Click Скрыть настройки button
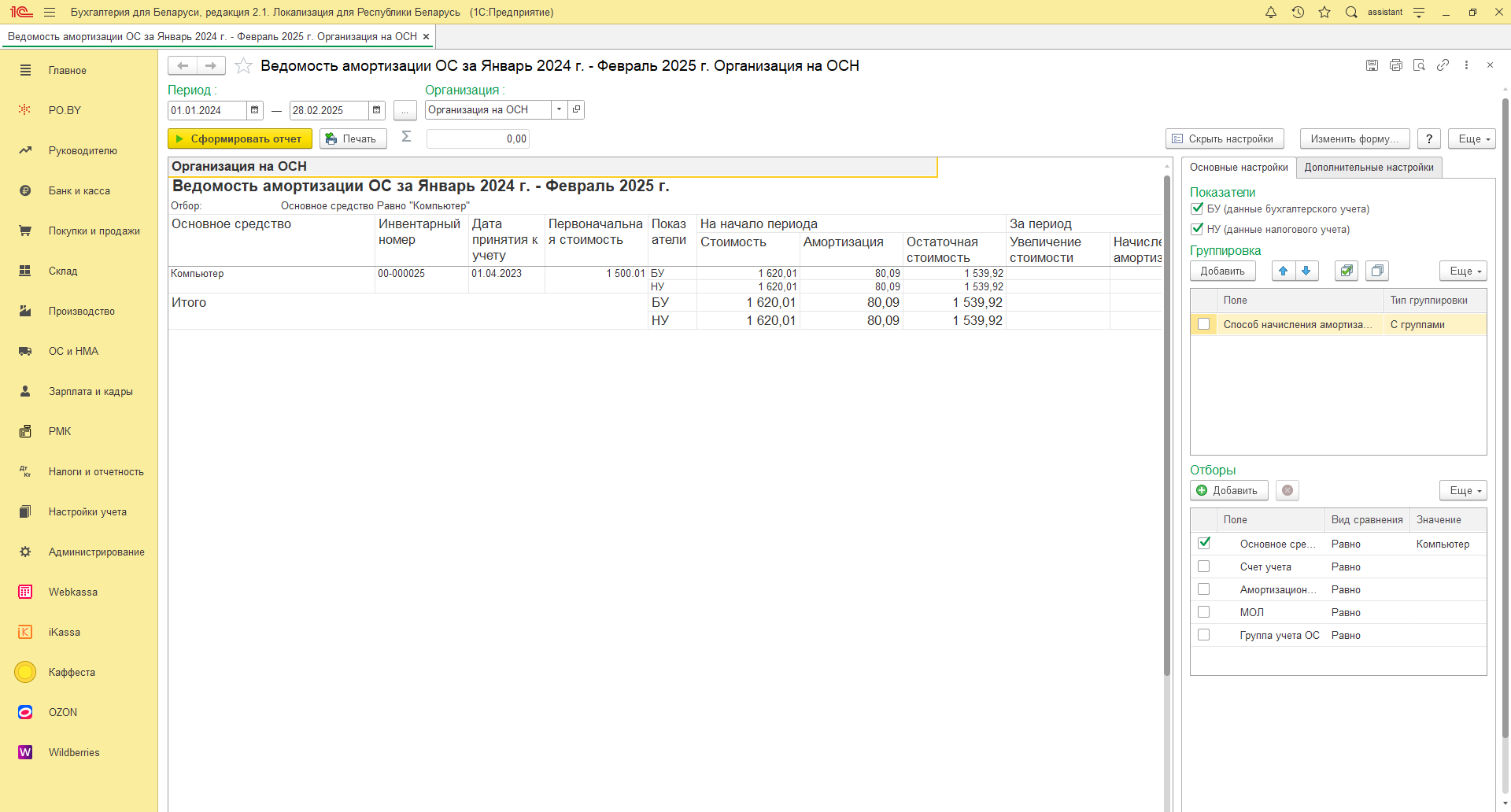 coord(1225,138)
